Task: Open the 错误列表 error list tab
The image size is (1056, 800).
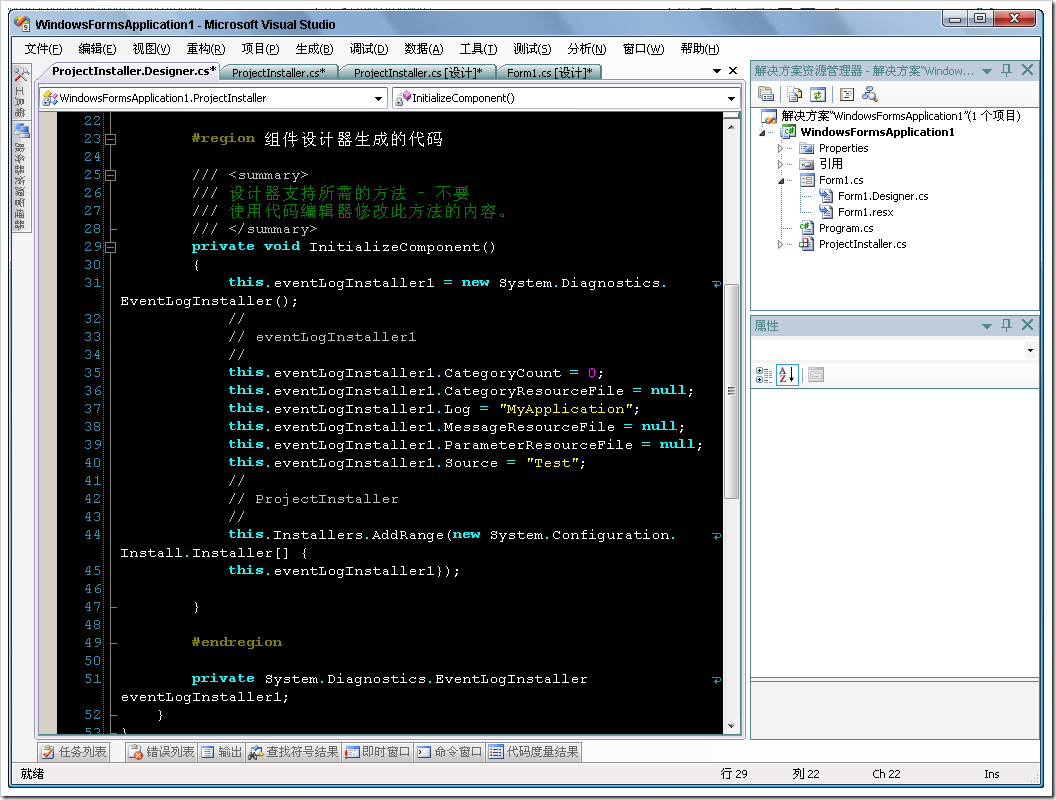Action: (162, 752)
